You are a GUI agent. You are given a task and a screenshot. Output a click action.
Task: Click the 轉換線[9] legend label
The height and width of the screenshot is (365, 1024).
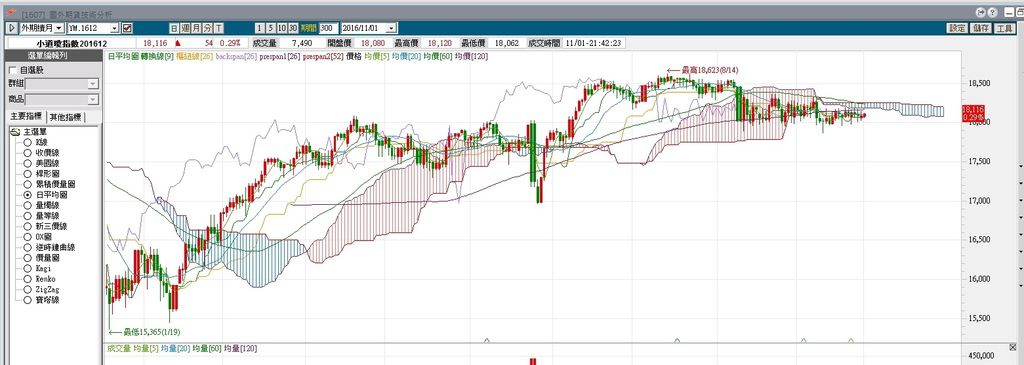click(157, 57)
